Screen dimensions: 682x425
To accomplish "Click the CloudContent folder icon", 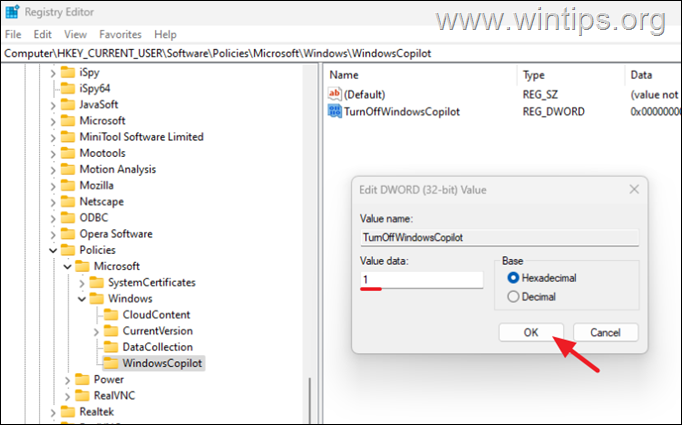I will 110,315.
